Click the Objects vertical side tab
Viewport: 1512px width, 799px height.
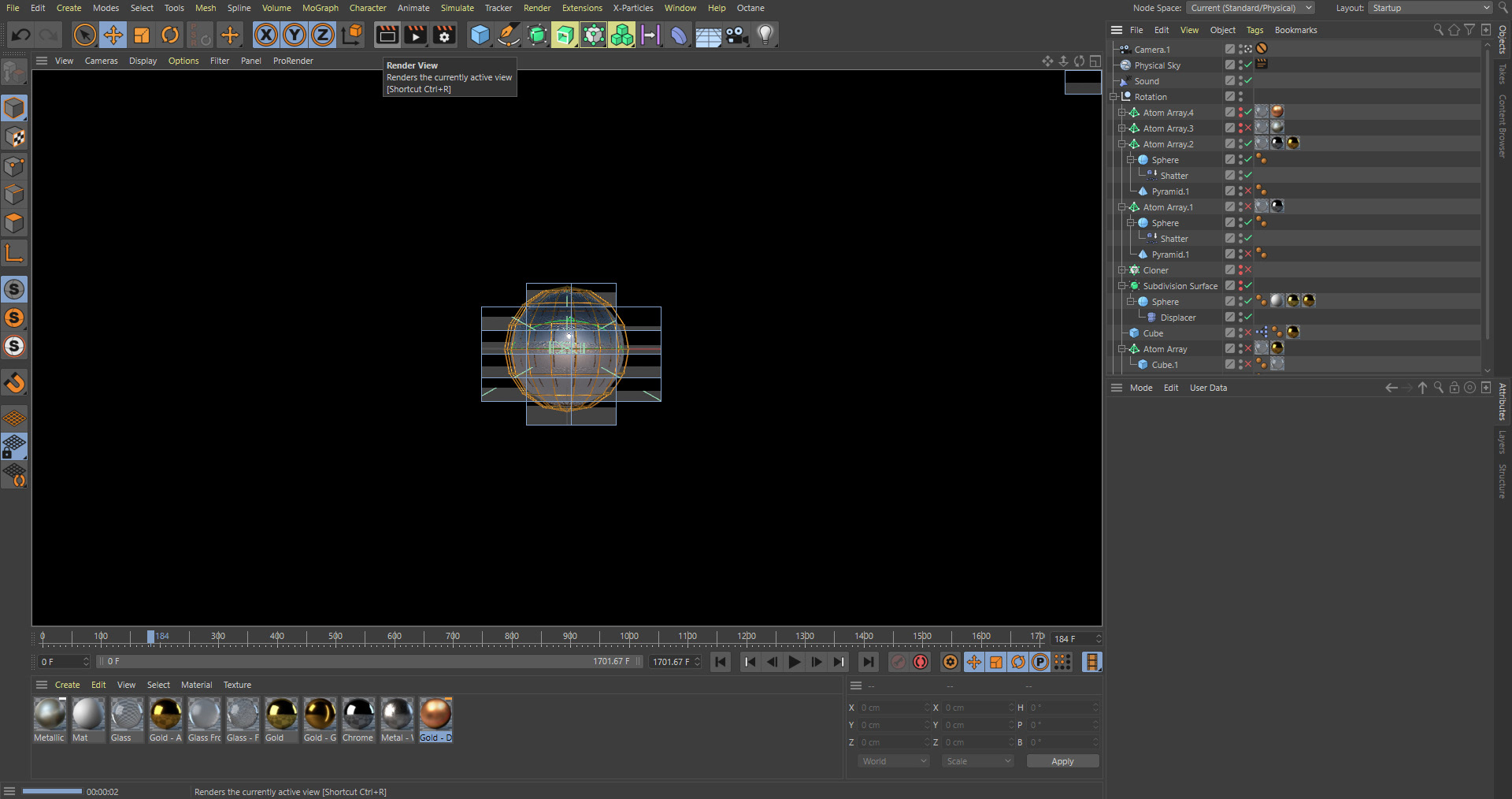1503,39
